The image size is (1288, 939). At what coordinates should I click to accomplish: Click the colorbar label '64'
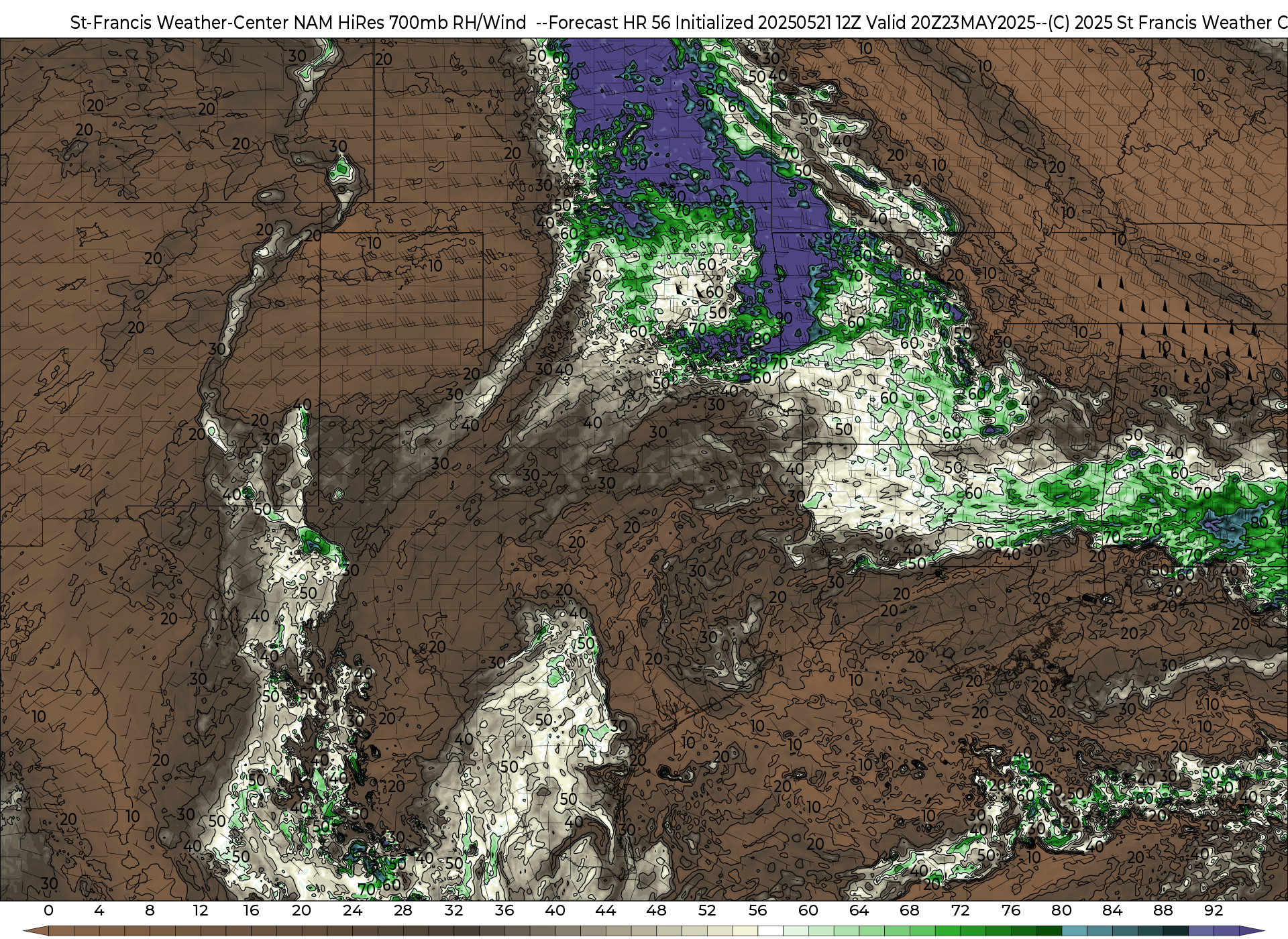coord(859,910)
